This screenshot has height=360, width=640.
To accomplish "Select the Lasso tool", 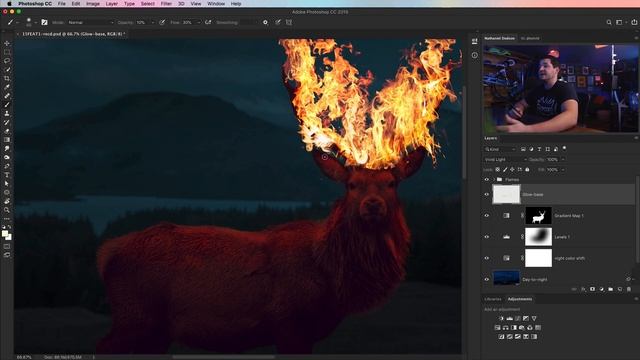I will 7,60.
